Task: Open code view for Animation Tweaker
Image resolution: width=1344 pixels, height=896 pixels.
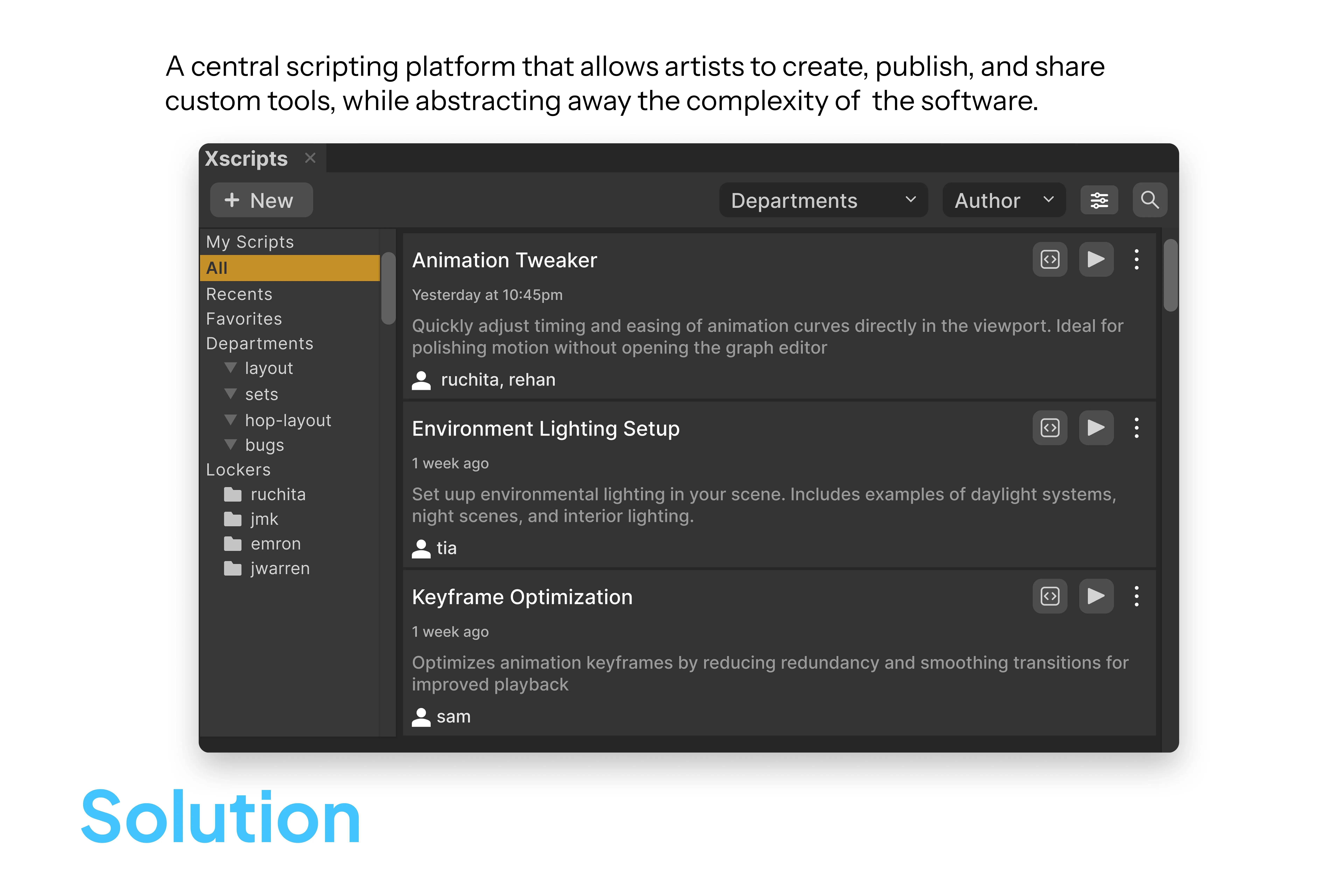Action: click(1050, 259)
